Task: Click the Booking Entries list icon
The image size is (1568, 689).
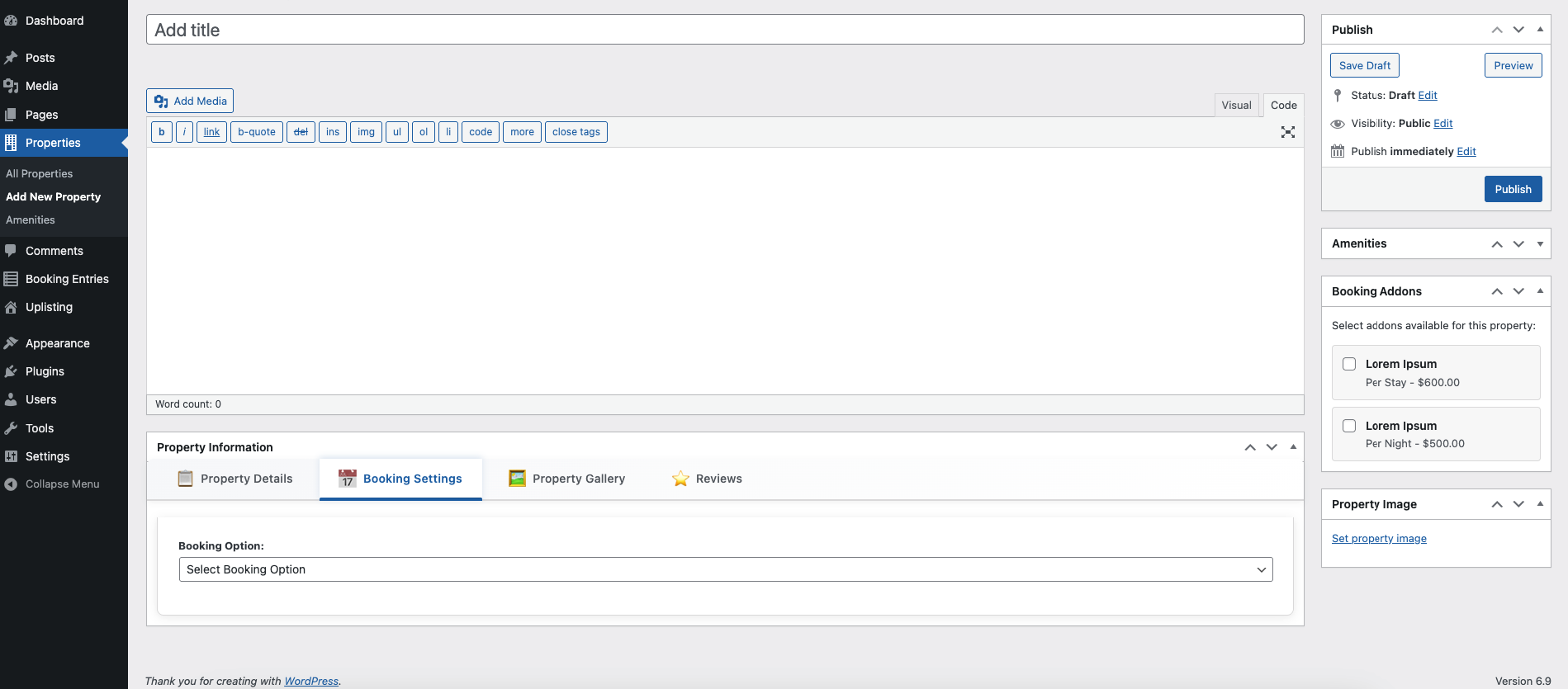Action: coord(11,279)
